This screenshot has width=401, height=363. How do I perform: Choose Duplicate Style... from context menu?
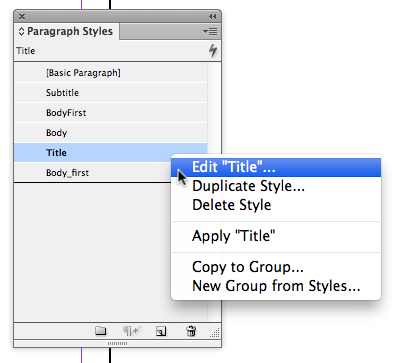[276, 186]
